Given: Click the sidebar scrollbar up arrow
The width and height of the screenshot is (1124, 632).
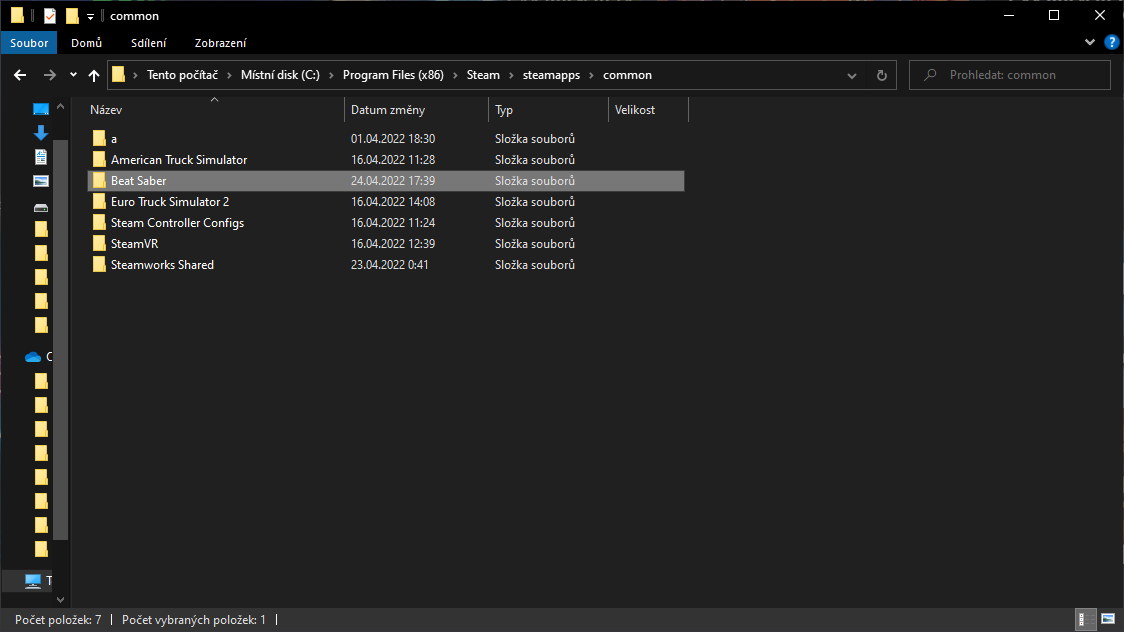Looking at the screenshot, I should click(x=60, y=107).
